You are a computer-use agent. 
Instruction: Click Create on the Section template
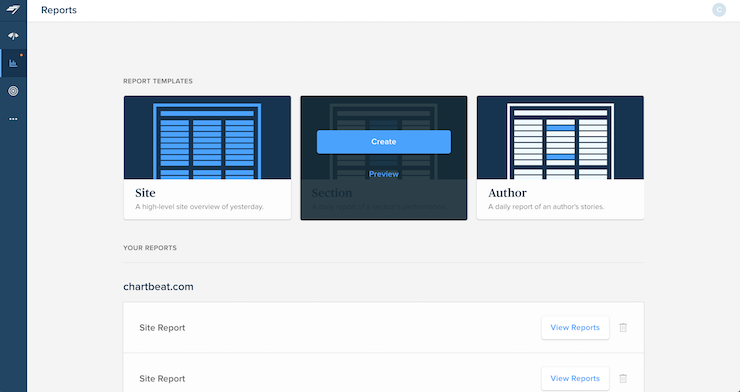384,142
